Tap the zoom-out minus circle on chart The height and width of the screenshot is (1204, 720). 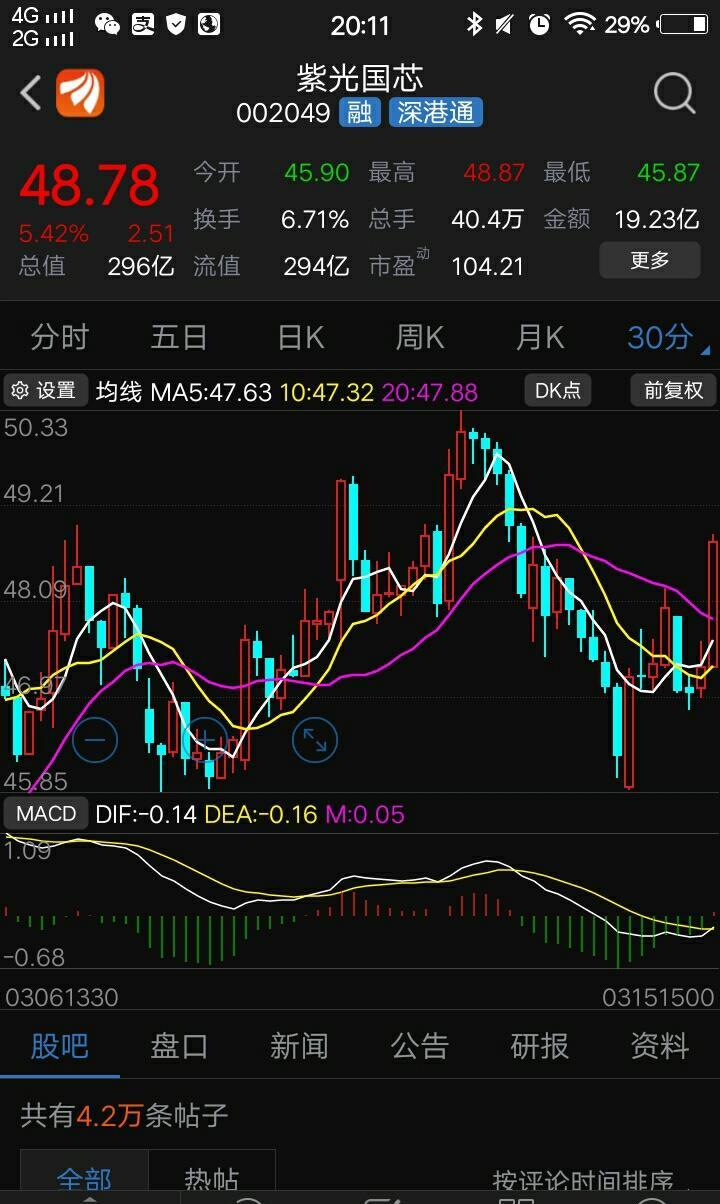[95, 740]
